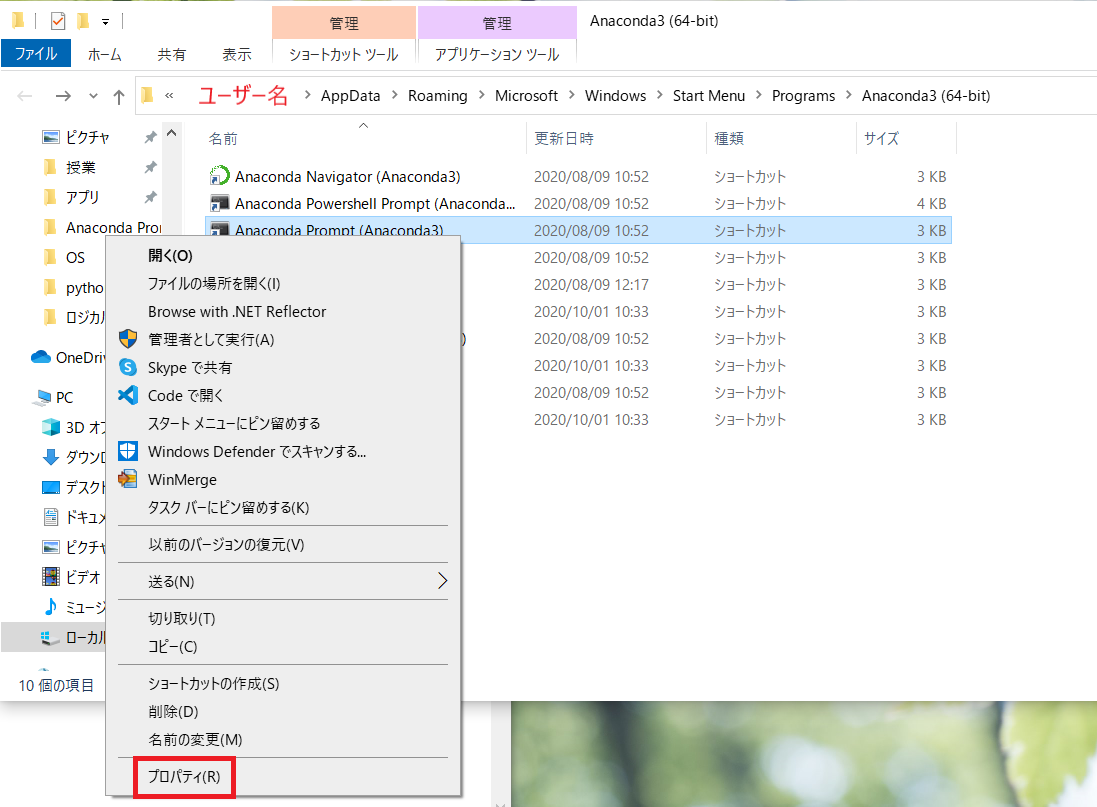Viewport: 1097px width, 807px height.
Task: Open the Anaconda Navigator shortcut icon
Action: tap(220, 176)
